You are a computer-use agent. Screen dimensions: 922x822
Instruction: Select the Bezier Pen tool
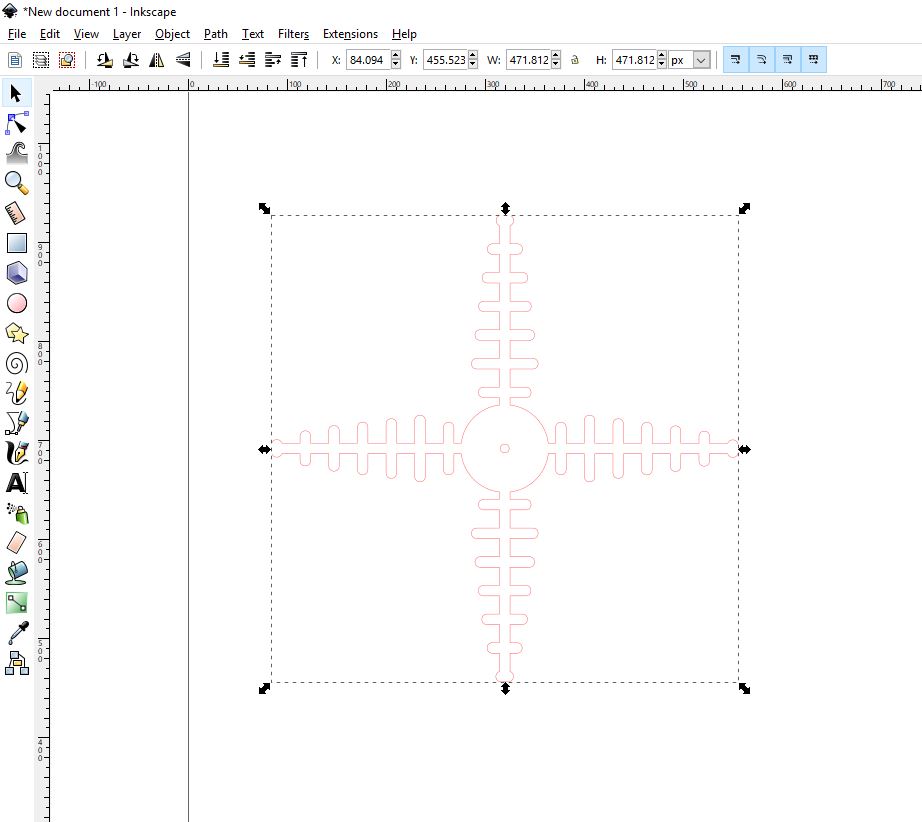pos(16,423)
